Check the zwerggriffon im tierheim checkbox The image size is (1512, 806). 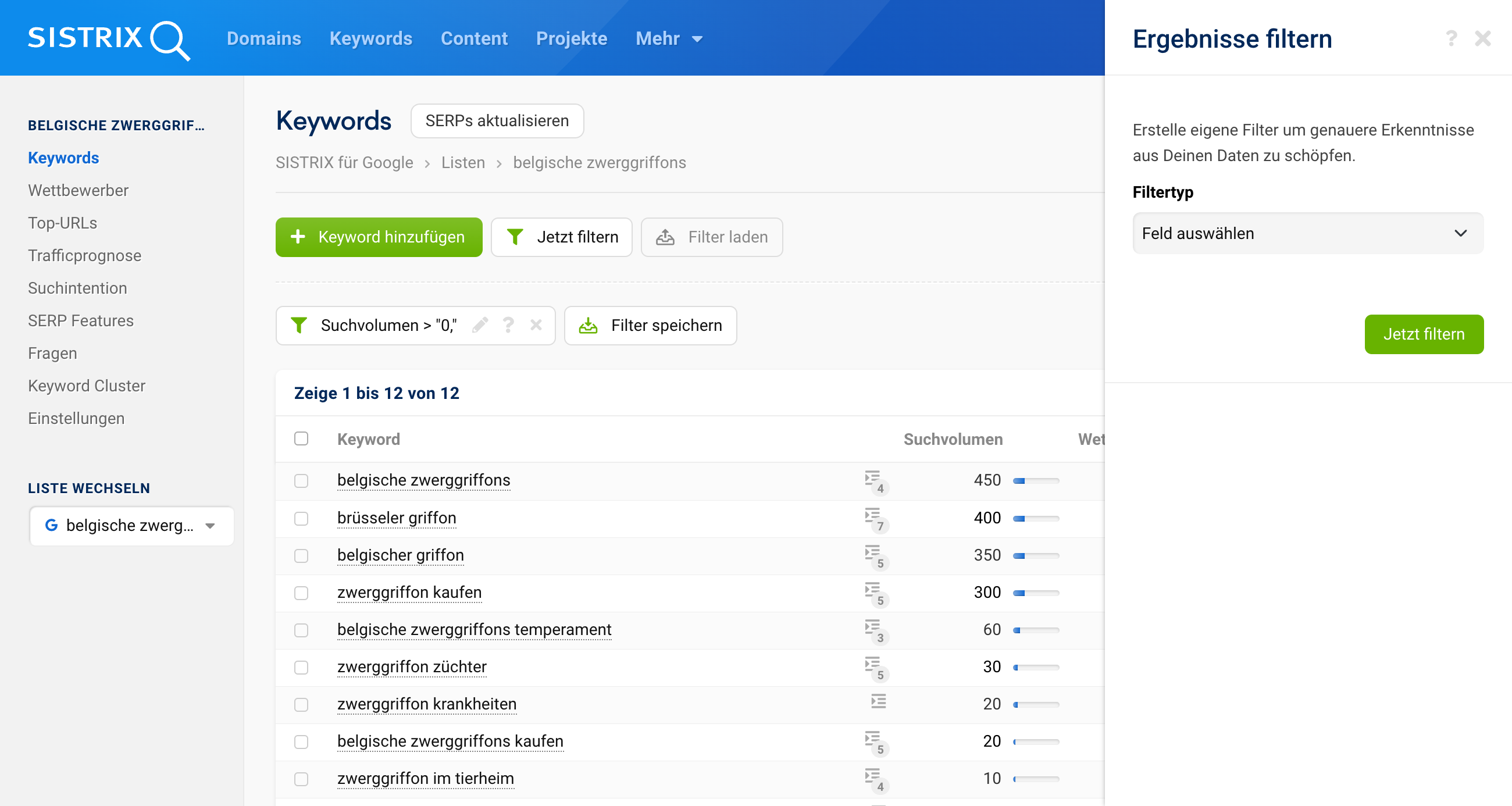pos(301,779)
